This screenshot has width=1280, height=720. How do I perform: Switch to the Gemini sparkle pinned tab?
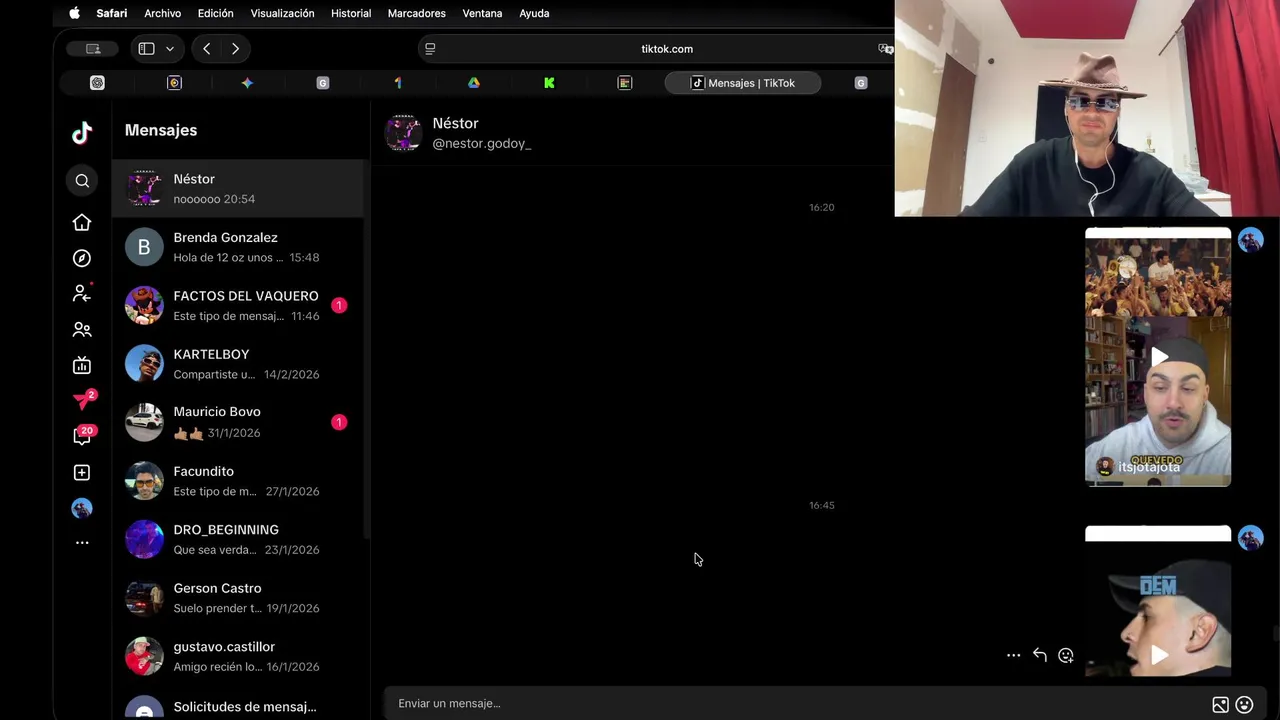click(x=247, y=83)
